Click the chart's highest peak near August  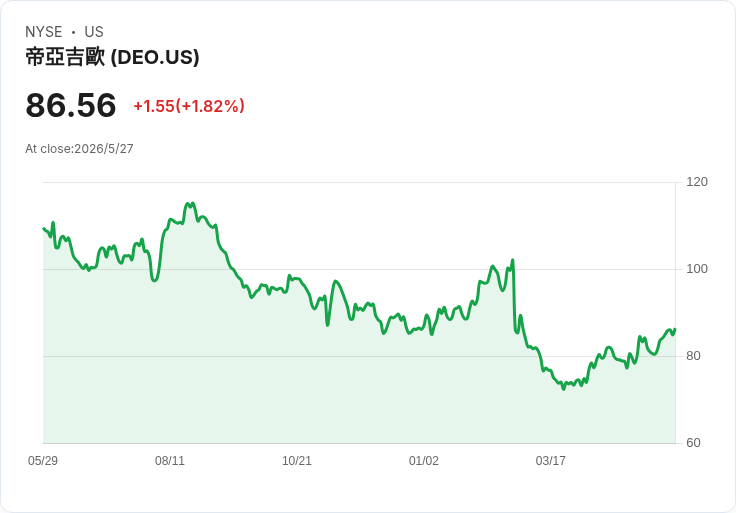(190, 204)
